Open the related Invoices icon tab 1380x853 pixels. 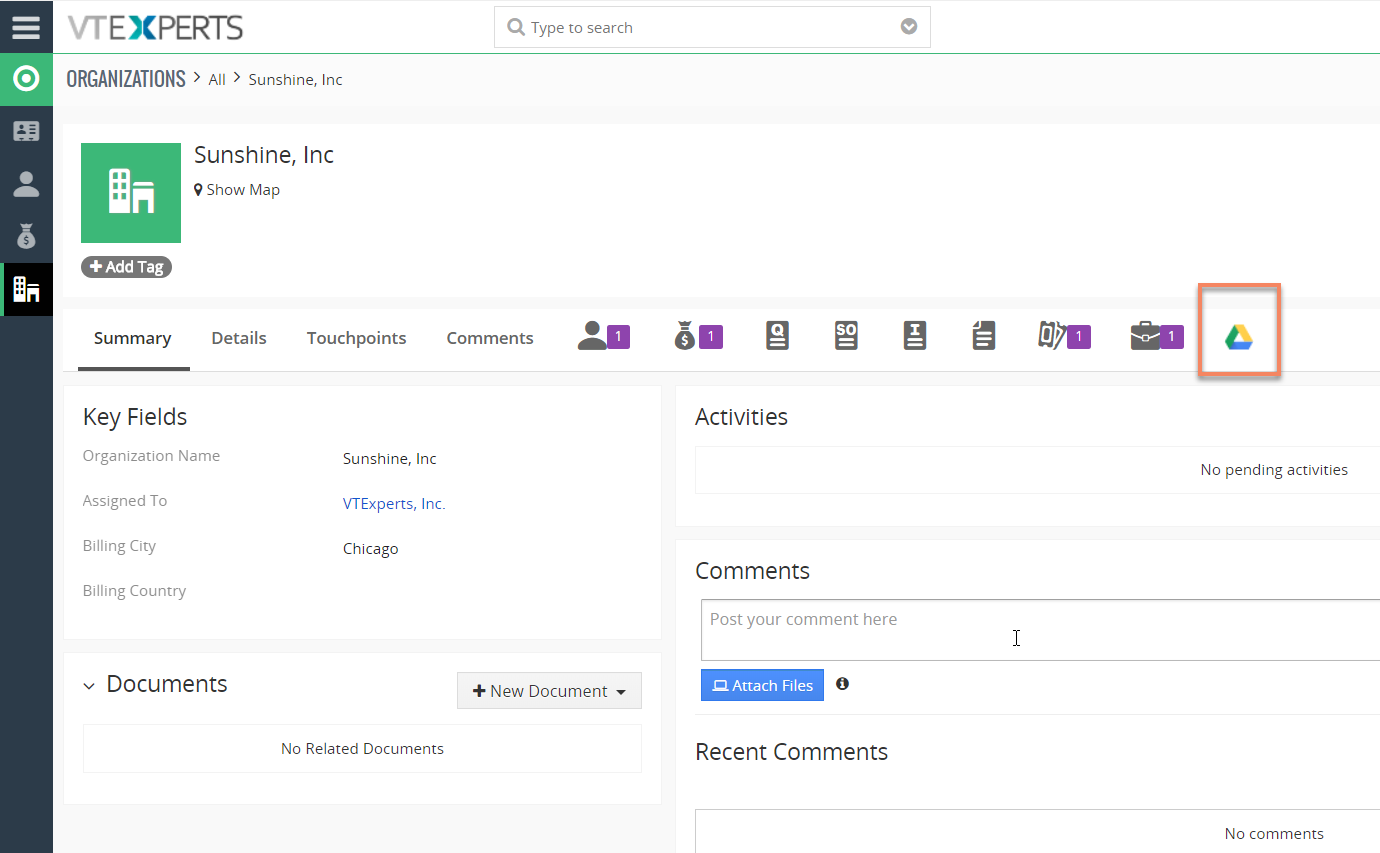click(915, 336)
